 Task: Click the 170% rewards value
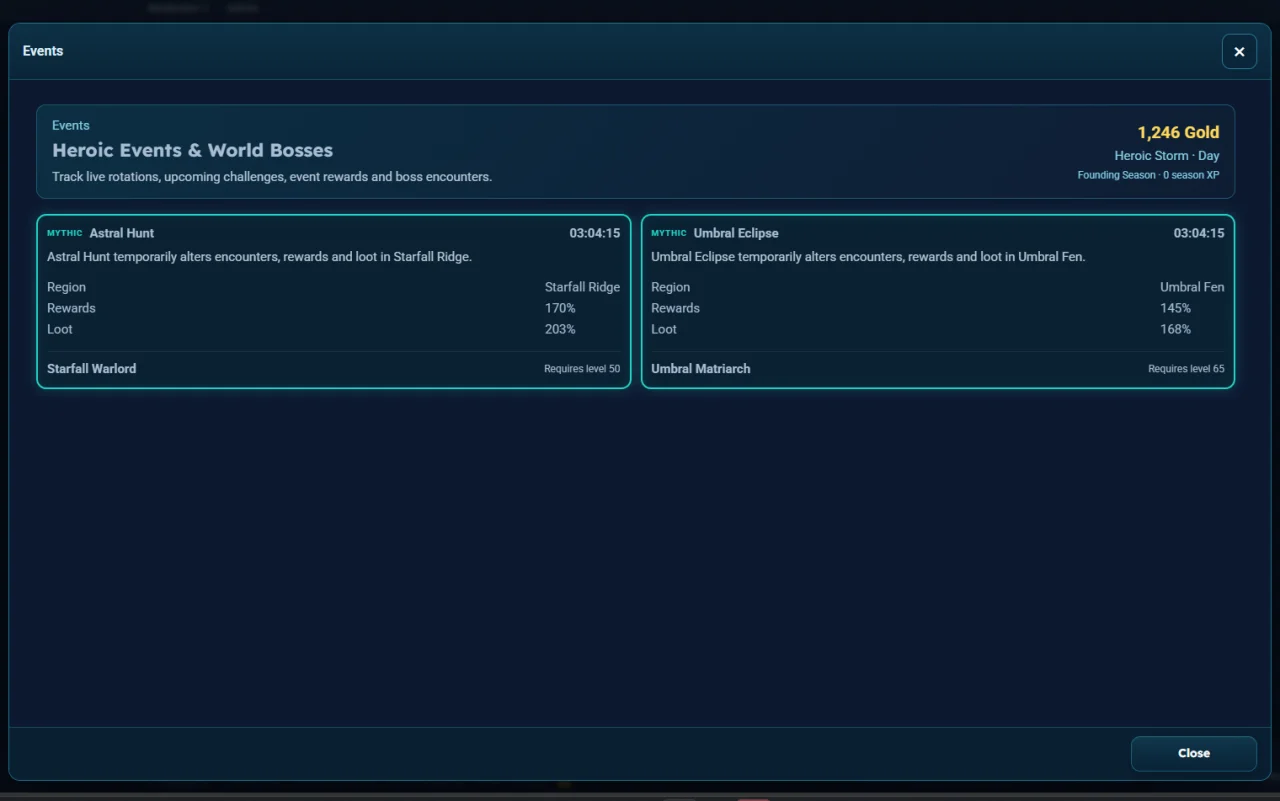560,308
